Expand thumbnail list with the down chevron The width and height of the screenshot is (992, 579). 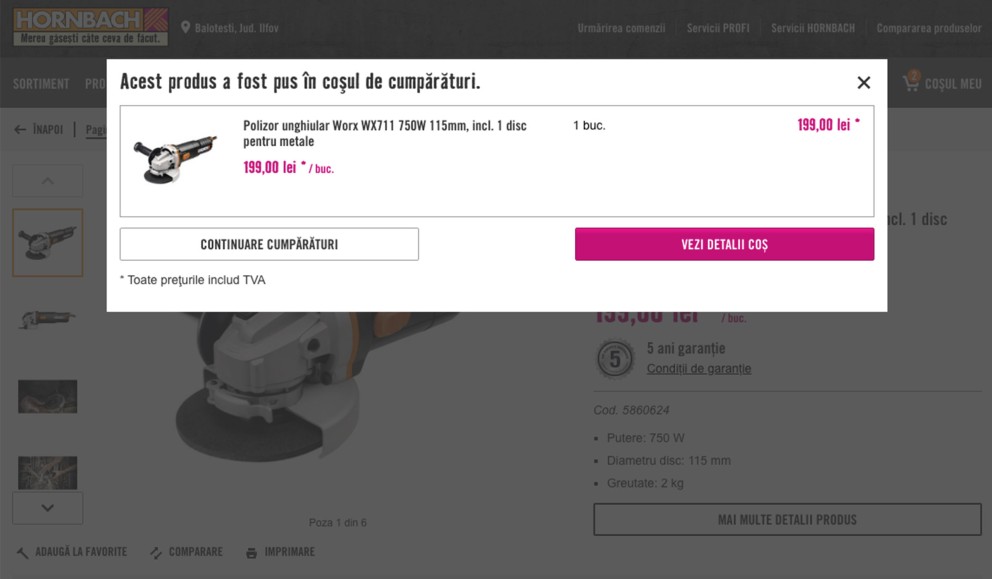pos(47,508)
